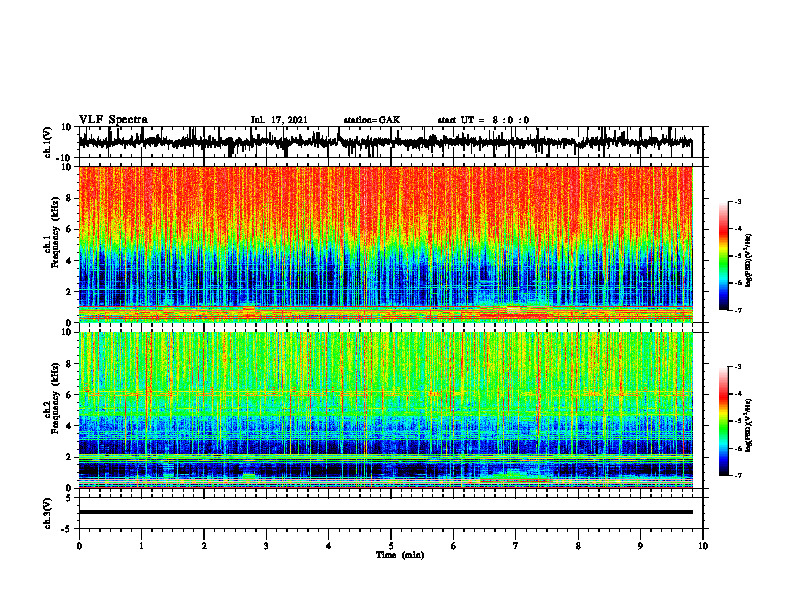Viewport: 792px width, 612px height.
Task: Click the time-axis tick label "7"
Action: click(516, 546)
